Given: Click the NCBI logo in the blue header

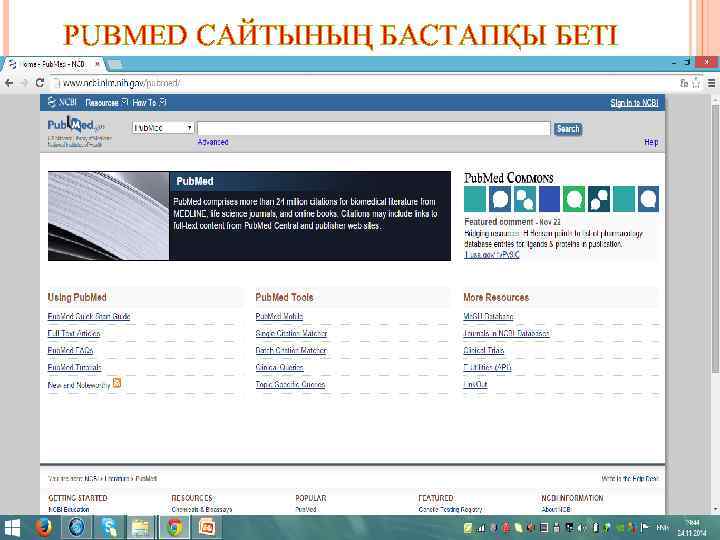Looking at the screenshot, I should point(62,102).
